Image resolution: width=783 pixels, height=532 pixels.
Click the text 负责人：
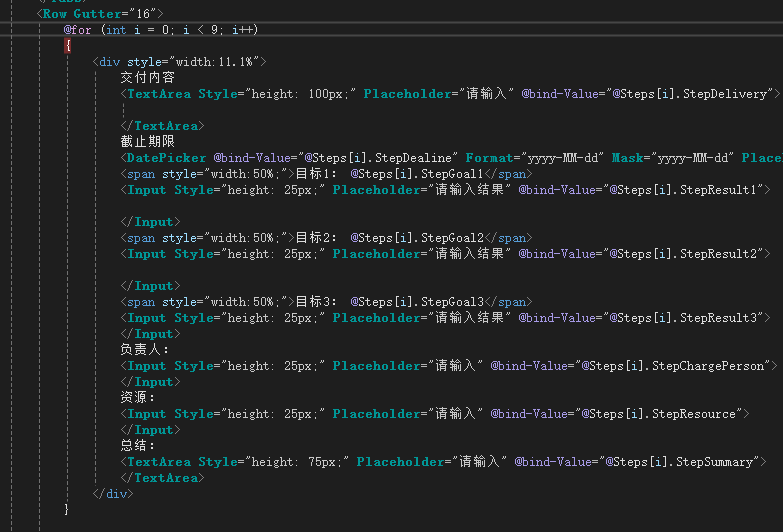click(145, 349)
